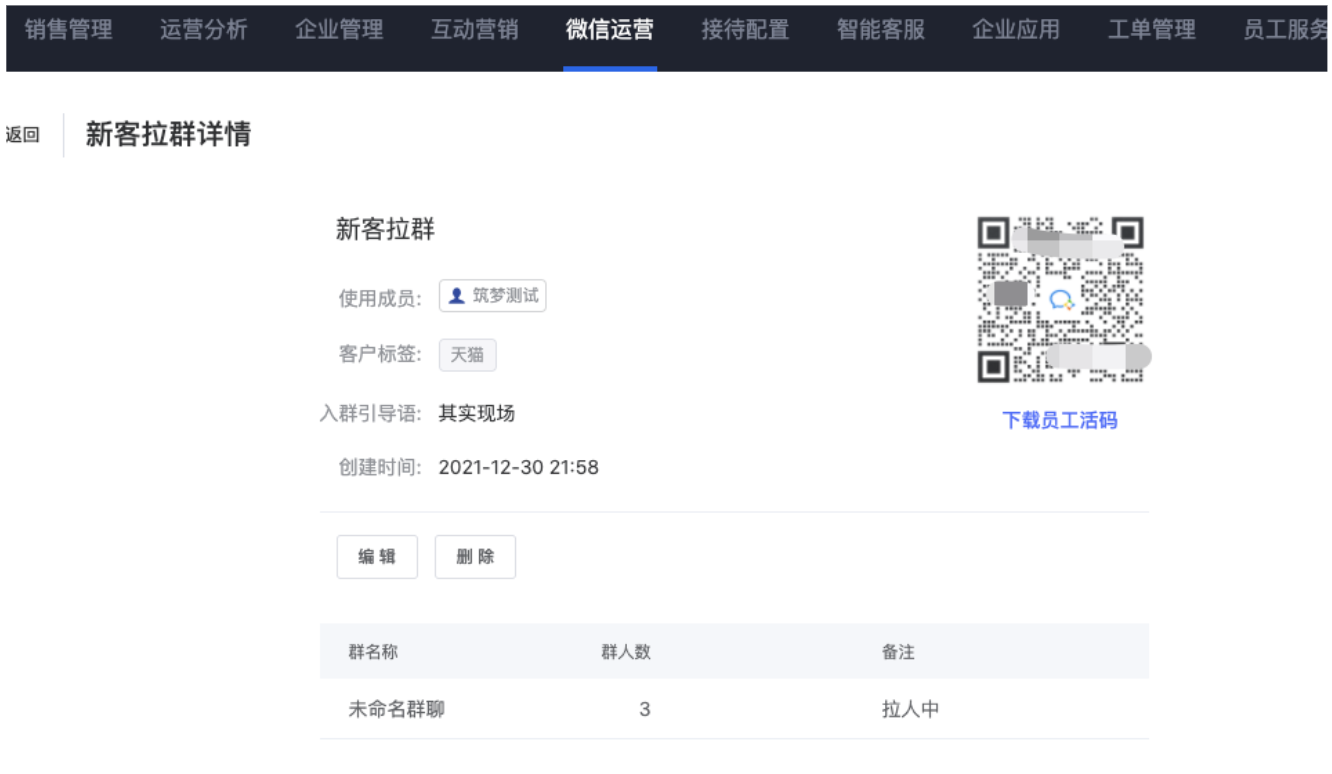Select the 天猫 customer tag

(x=467, y=355)
